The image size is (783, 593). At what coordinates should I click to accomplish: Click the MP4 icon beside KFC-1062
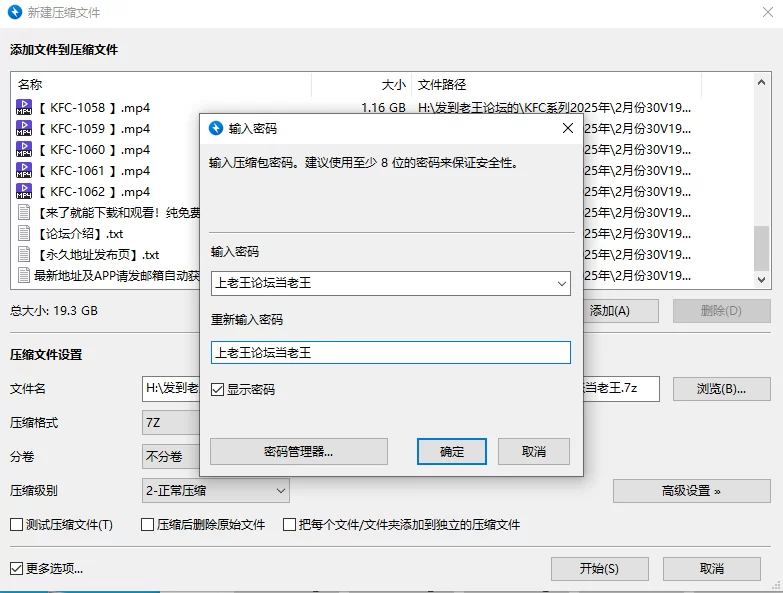tap(24, 191)
